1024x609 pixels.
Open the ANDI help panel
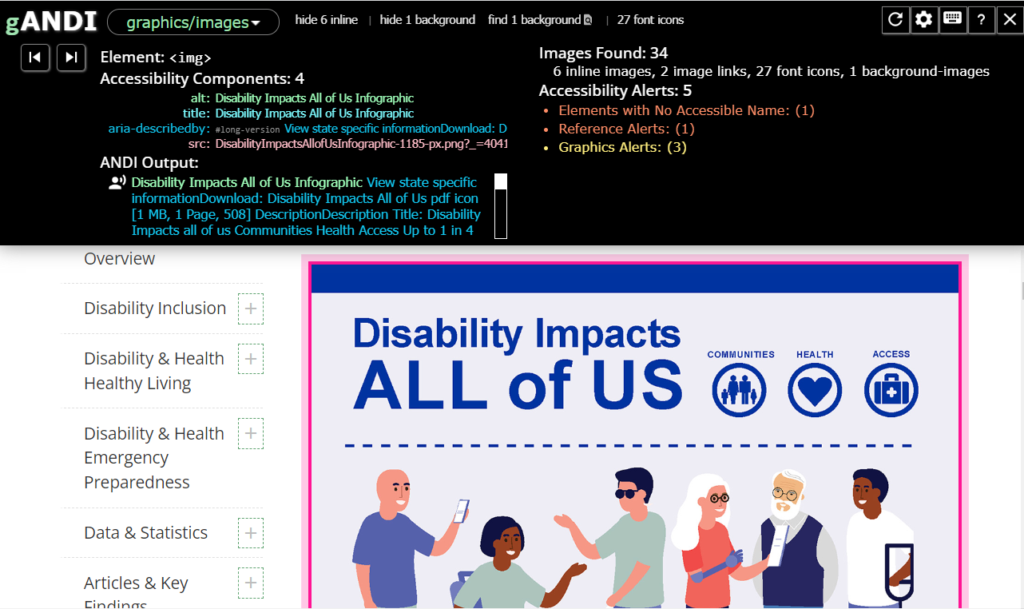coord(979,19)
